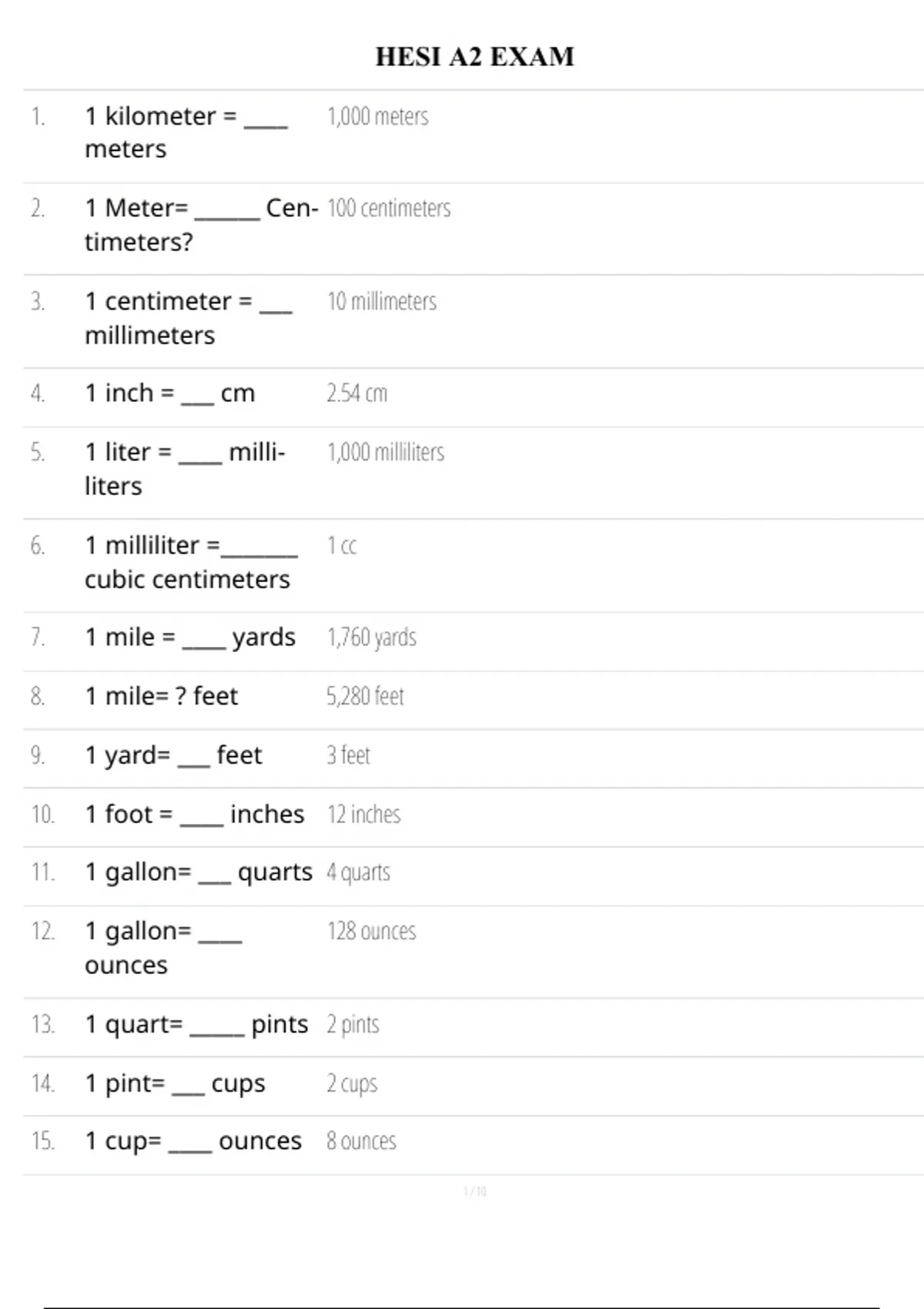Click the '1 cc' answer text

[x=342, y=546]
